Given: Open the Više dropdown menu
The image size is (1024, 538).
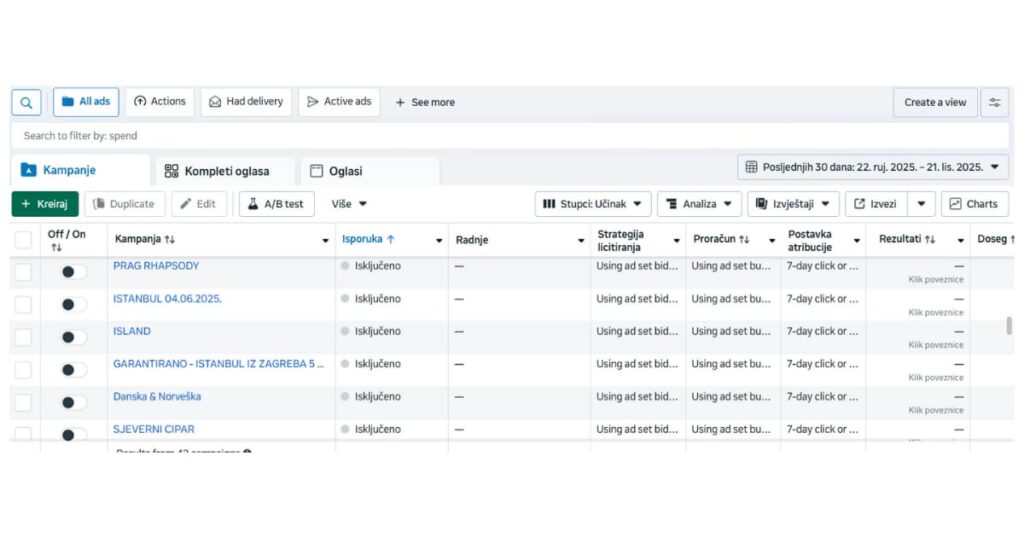Looking at the screenshot, I should tap(349, 204).
